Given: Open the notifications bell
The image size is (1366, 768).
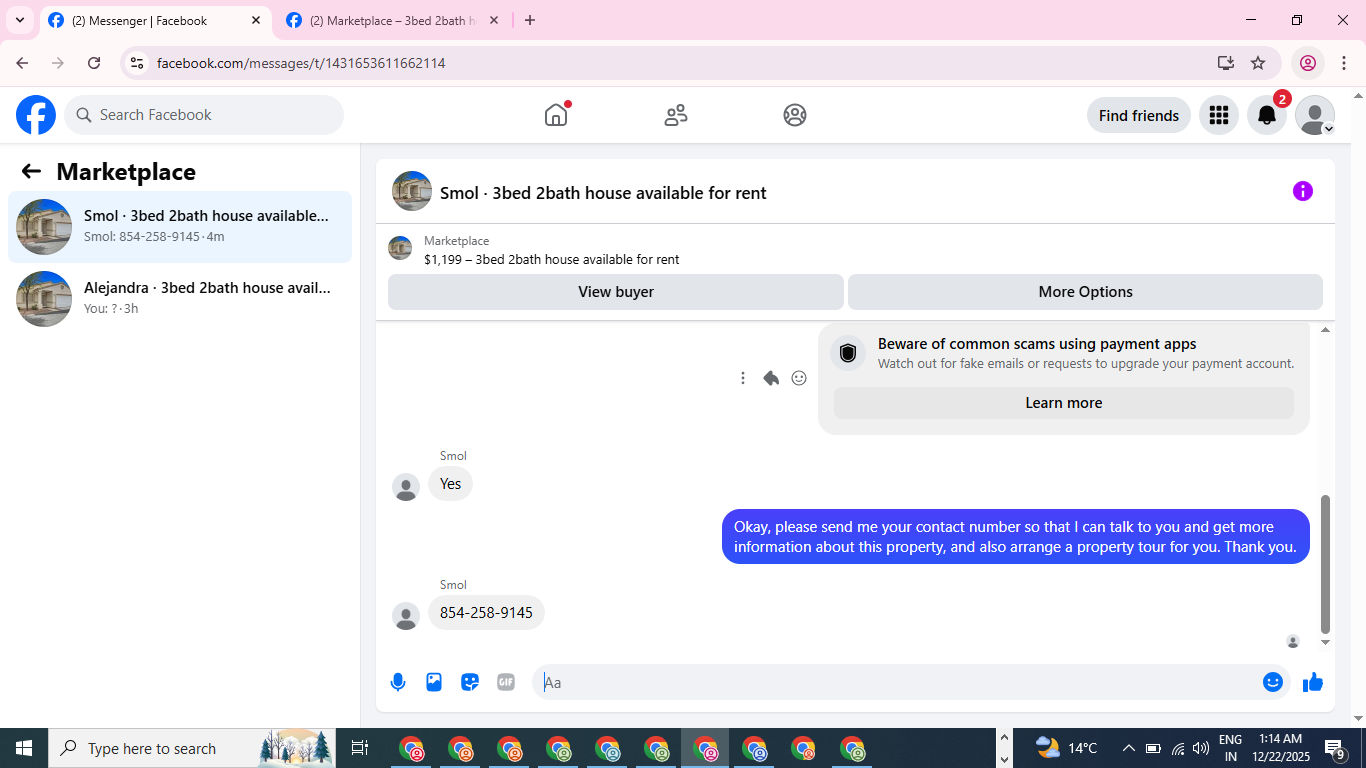Looking at the screenshot, I should click(1267, 115).
